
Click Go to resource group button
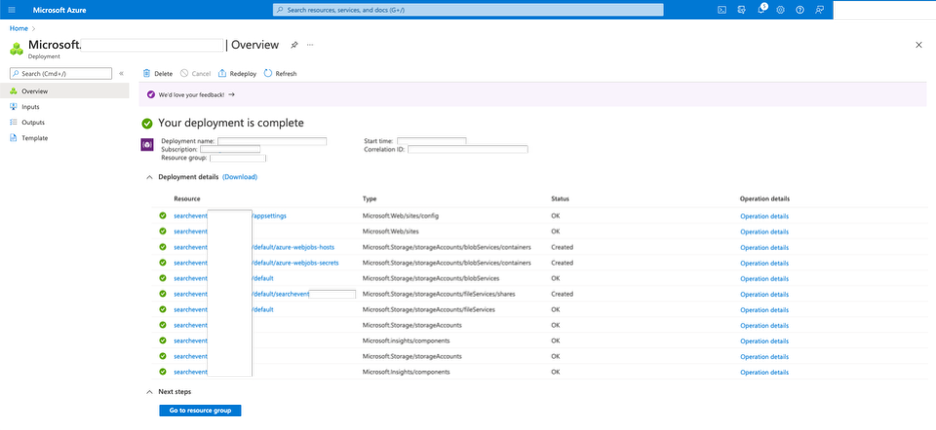click(x=200, y=411)
